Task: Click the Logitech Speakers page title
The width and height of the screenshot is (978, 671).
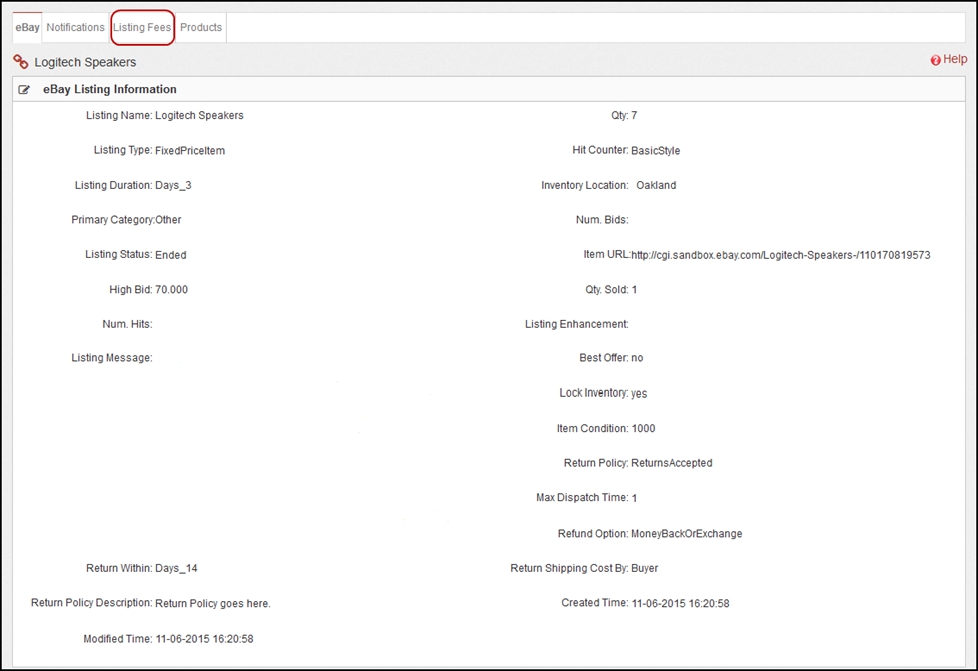Action: [85, 62]
